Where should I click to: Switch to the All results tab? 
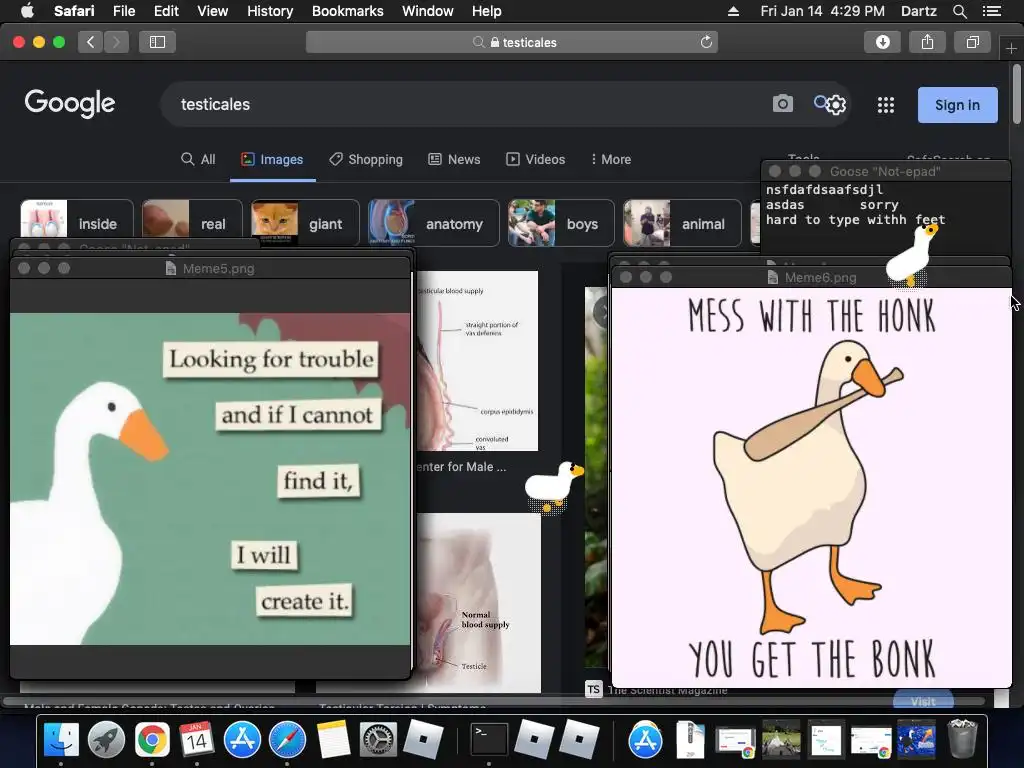point(198,159)
